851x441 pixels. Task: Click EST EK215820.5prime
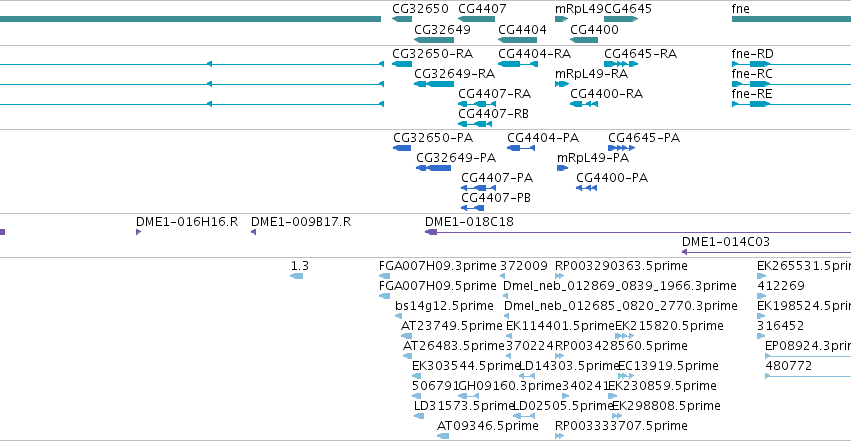(x=624, y=336)
